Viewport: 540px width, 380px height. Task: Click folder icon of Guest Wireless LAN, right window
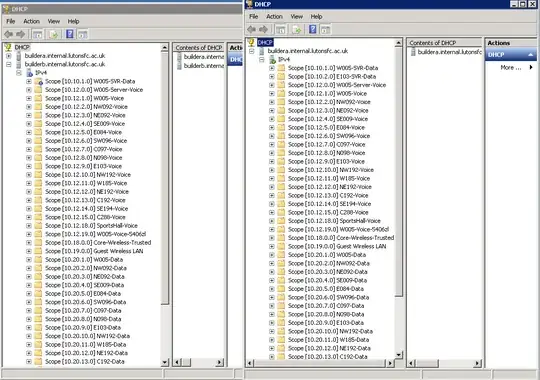pos(281,246)
